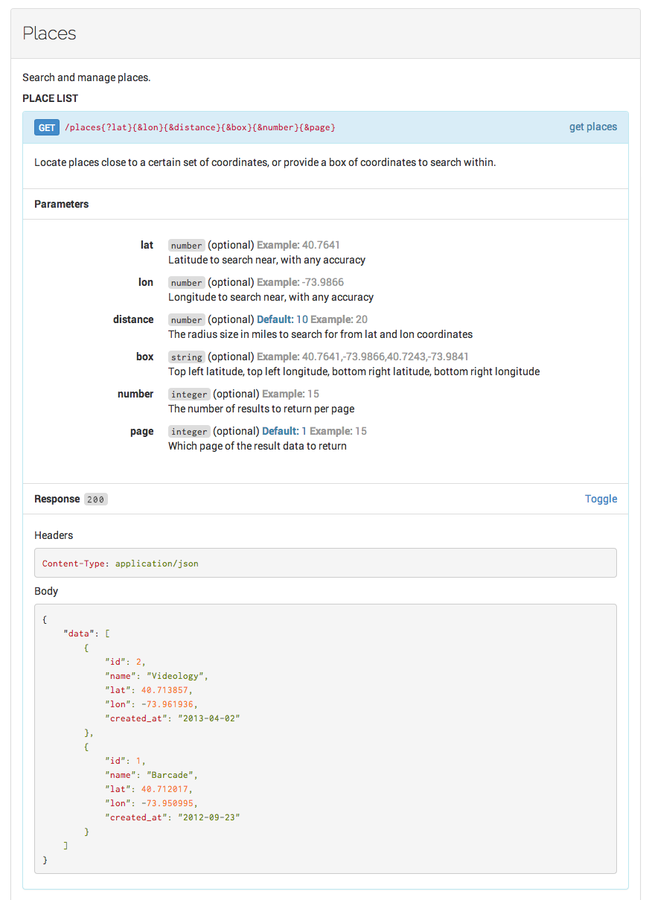Click the Response label
Viewport: 649px width, 900px height.
tap(57, 499)
